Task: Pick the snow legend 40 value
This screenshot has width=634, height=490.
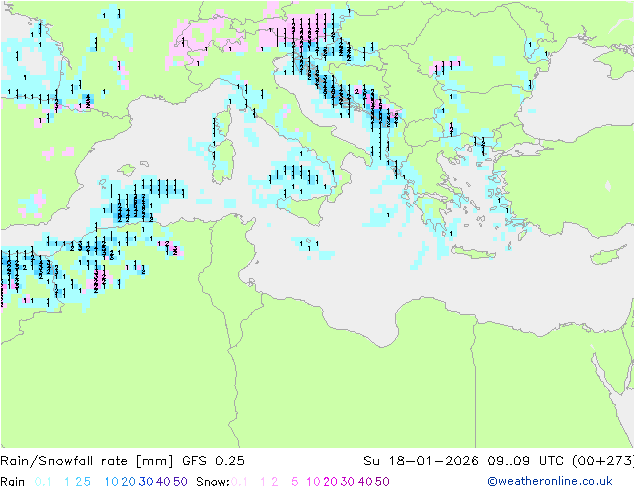Action: click(x=365, y=482)
